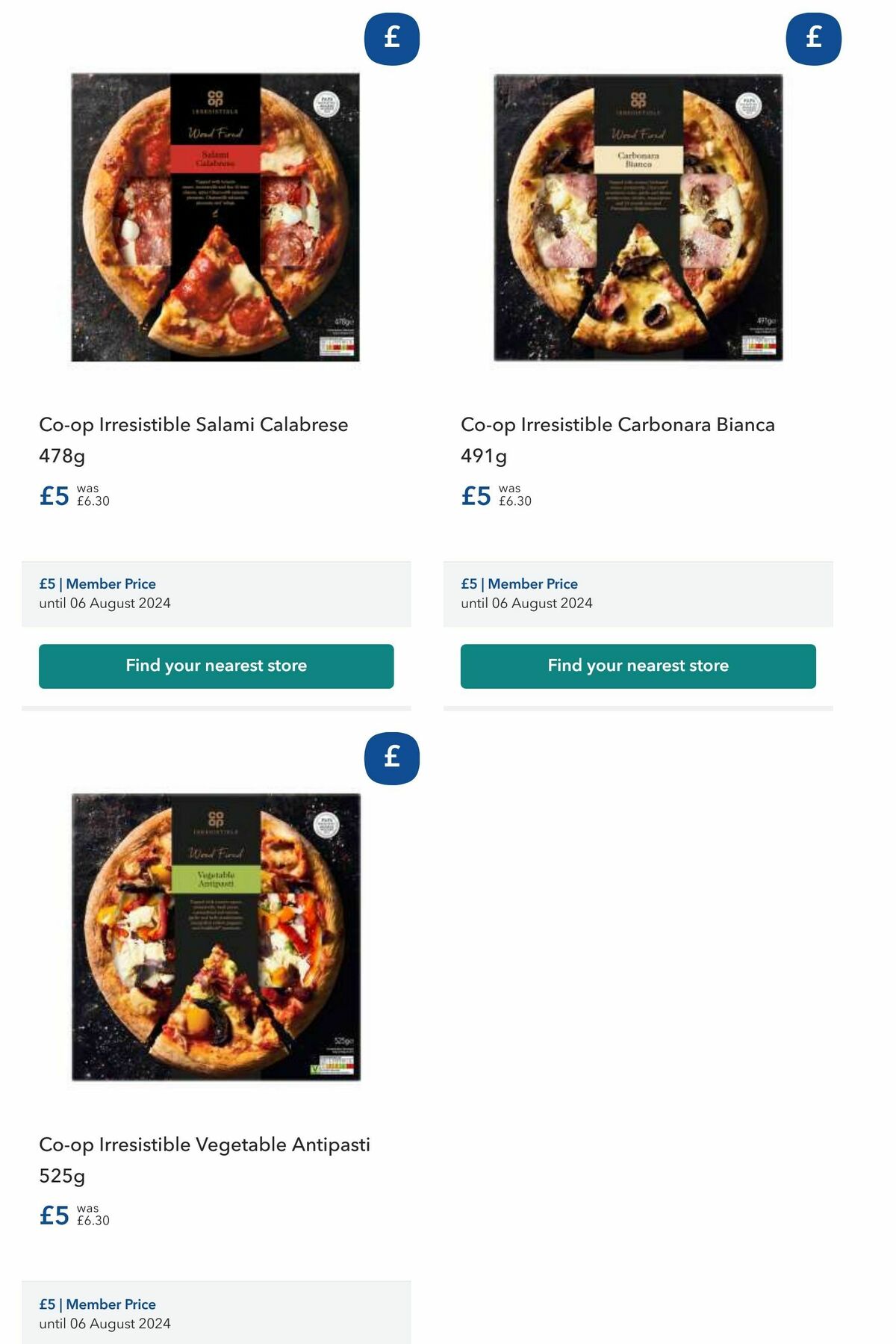Click the £5 price for Carbonara Bianca pizza
The image size is (896, 1344).
pos(476,494)
